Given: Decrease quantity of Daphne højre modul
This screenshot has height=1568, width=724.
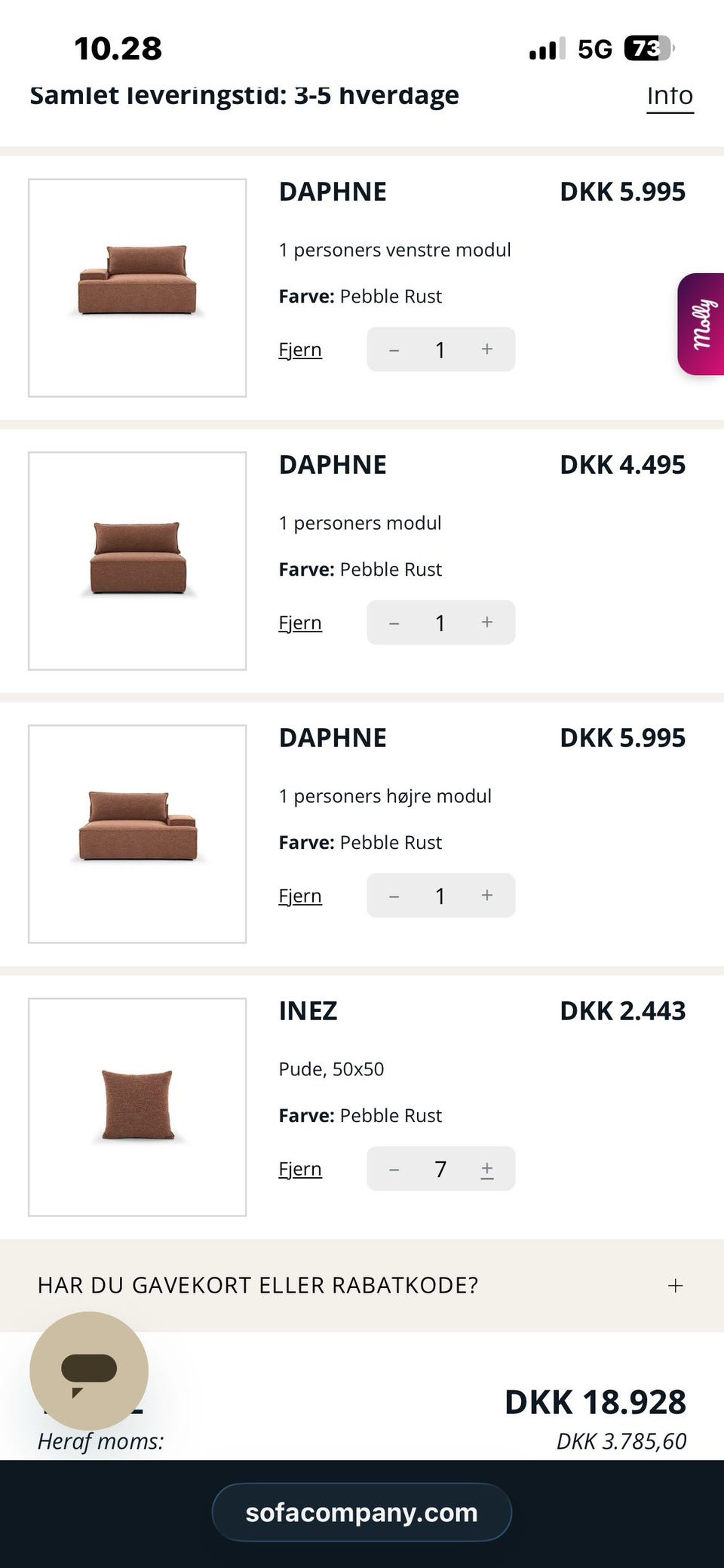Looking at the screenshot, I should 394,896.
